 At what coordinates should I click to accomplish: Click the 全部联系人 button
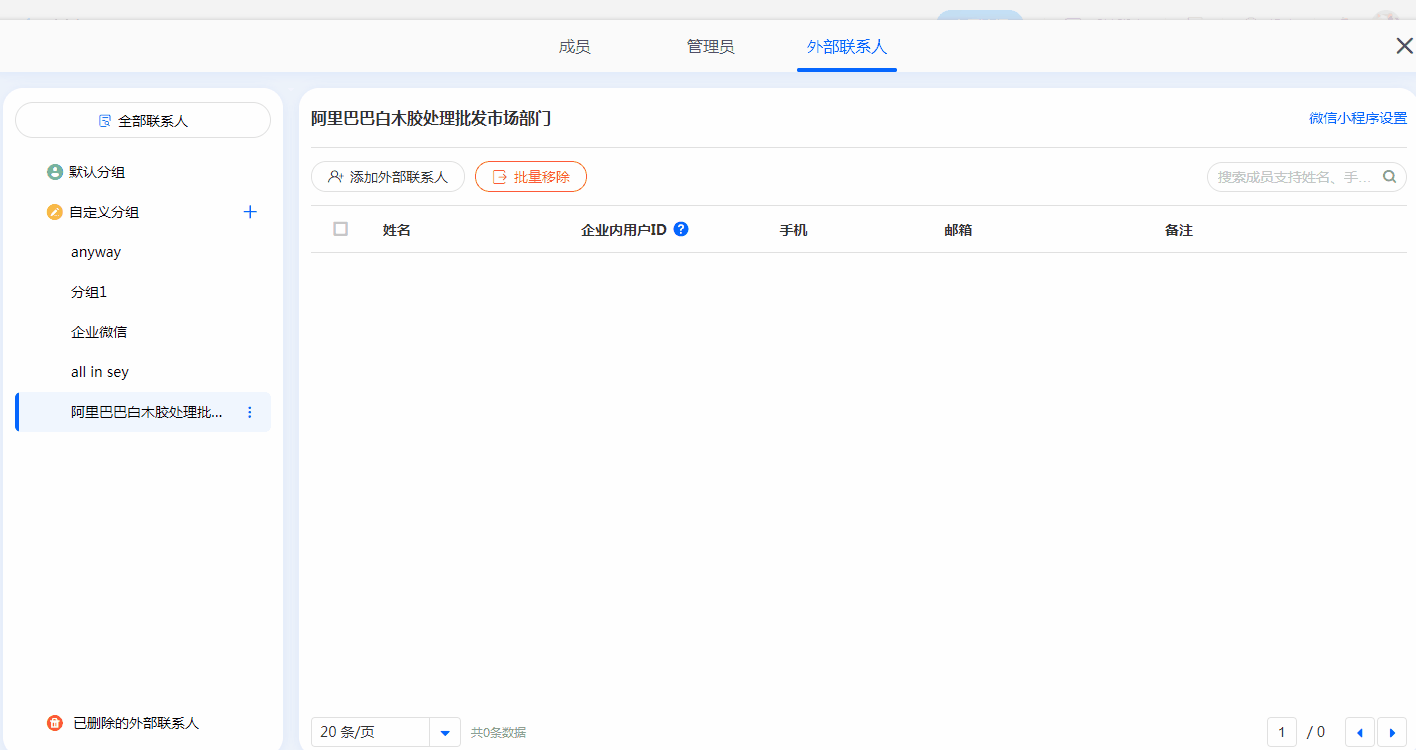coord(143,120)
